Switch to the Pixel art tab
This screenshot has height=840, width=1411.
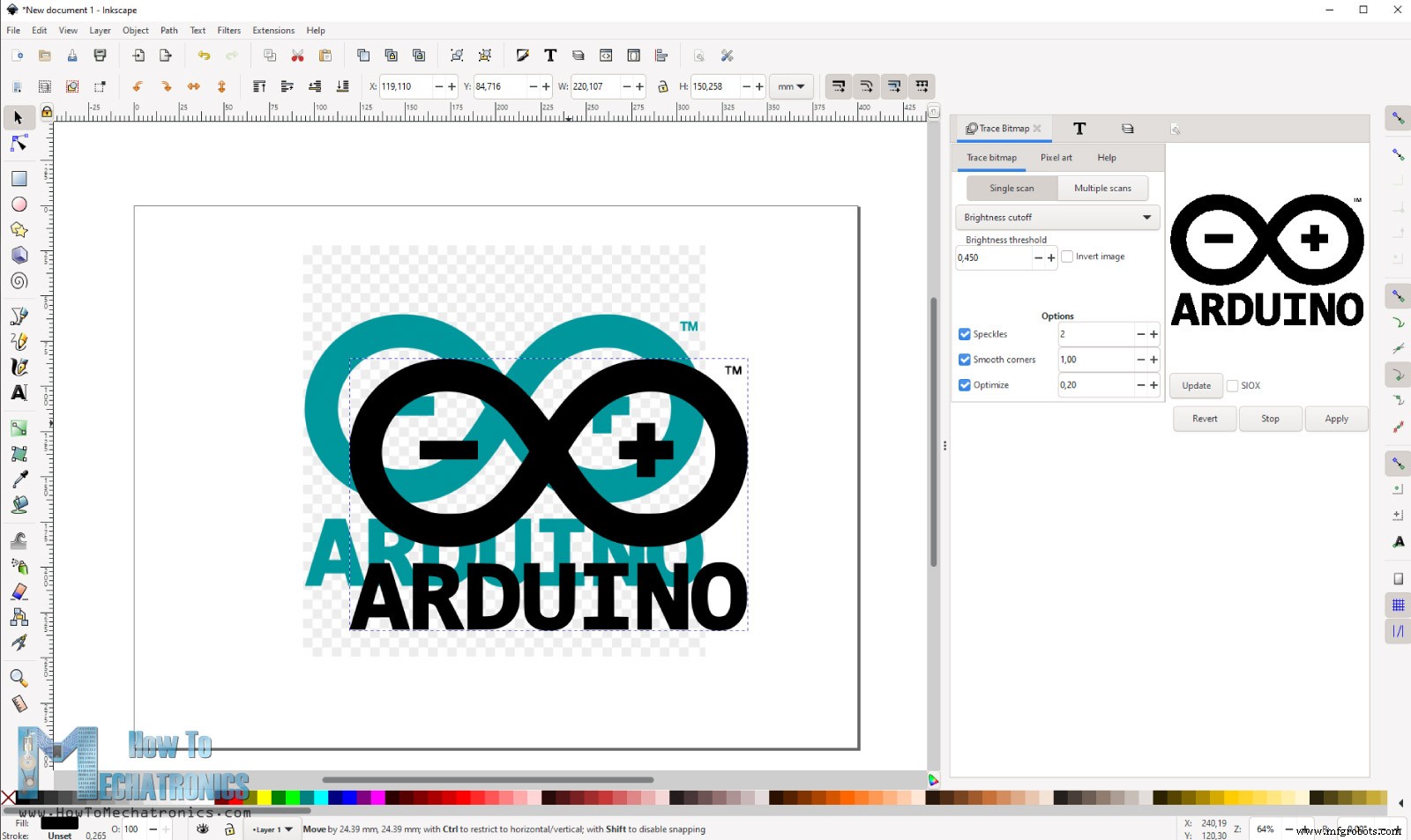coord(1056,158)
